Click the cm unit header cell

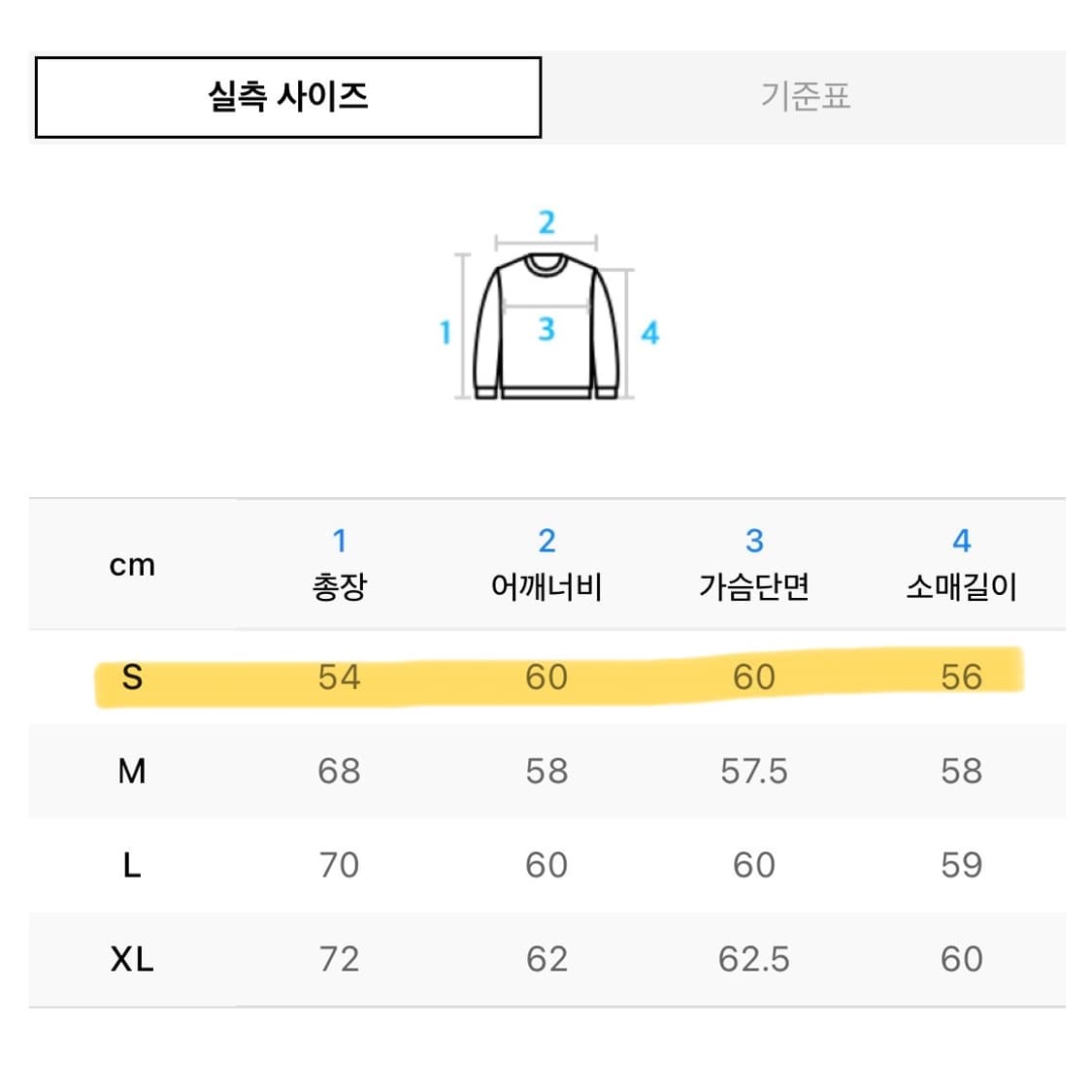[x=132, y=565]
